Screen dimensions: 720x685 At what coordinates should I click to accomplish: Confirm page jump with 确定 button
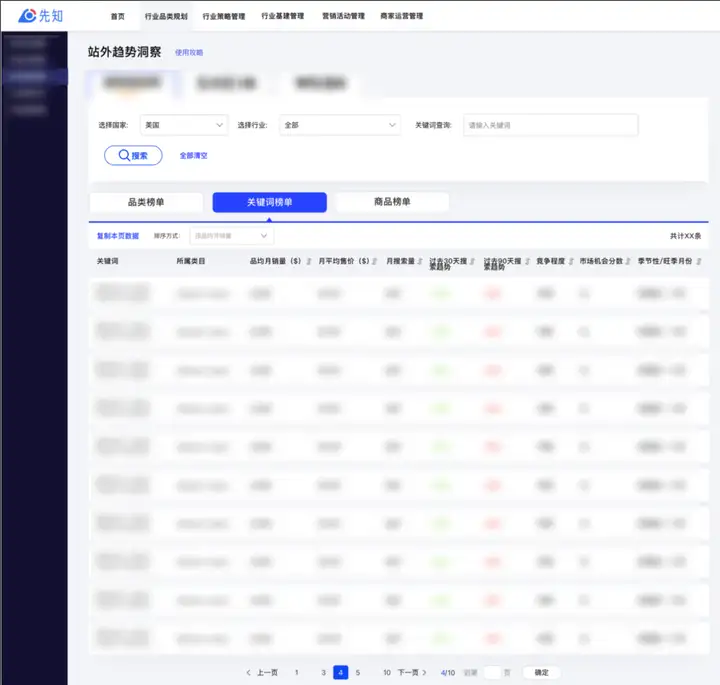[541, 673]
